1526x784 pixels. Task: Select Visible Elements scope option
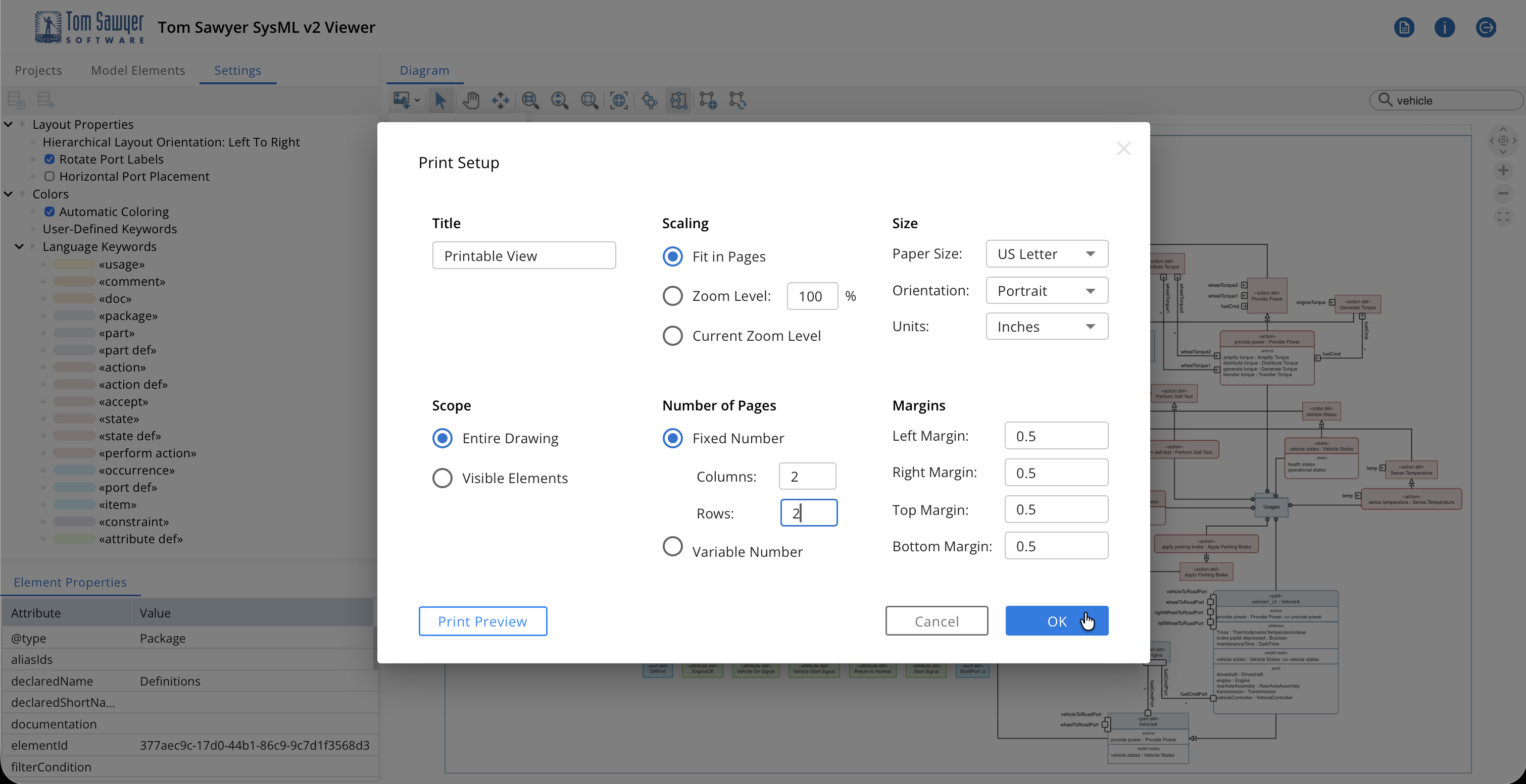pyautogui.click(x=442, y=478)
